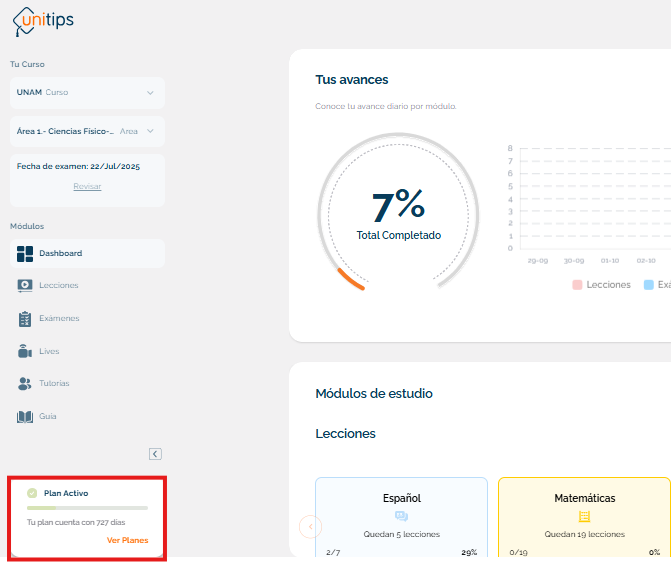Expand the UNAM Curso dropdown
This screenshot has width=671, height=562.
point(87,93)
